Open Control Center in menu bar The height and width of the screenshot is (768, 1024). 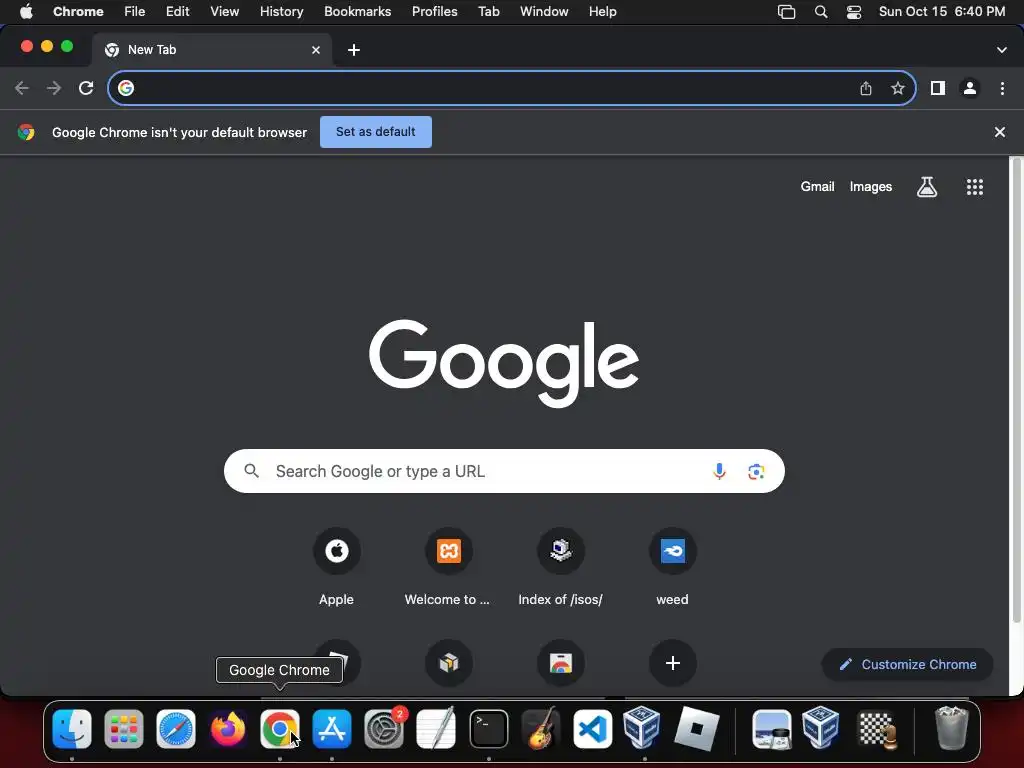854,12
